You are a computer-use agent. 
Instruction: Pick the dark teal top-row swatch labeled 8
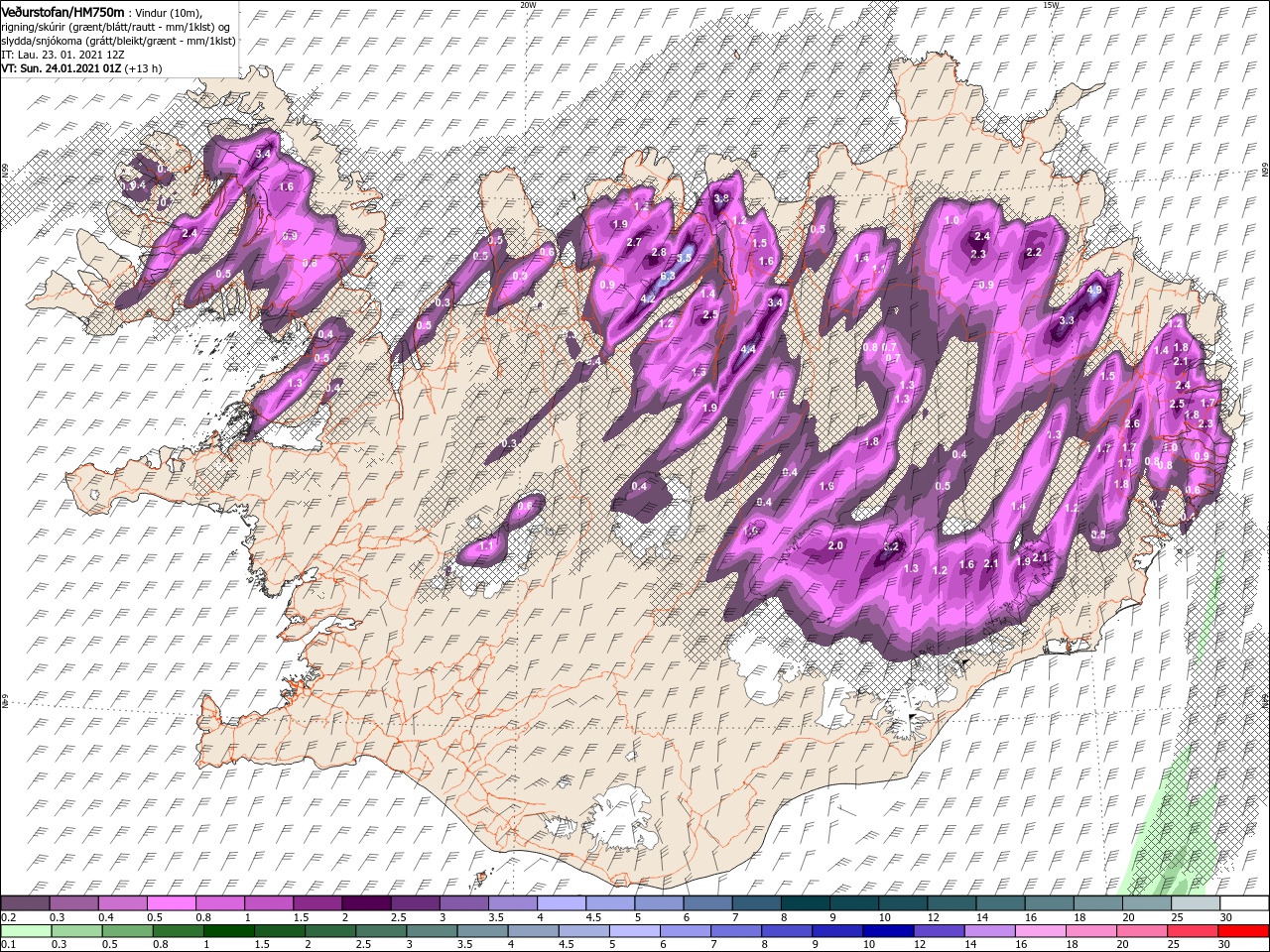[806, 903]
